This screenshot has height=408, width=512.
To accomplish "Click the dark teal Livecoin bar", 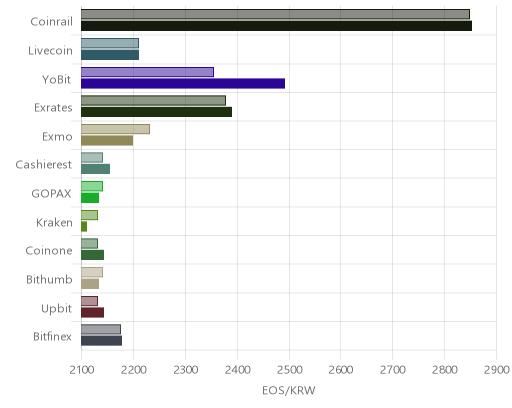I will pos(110,55).
